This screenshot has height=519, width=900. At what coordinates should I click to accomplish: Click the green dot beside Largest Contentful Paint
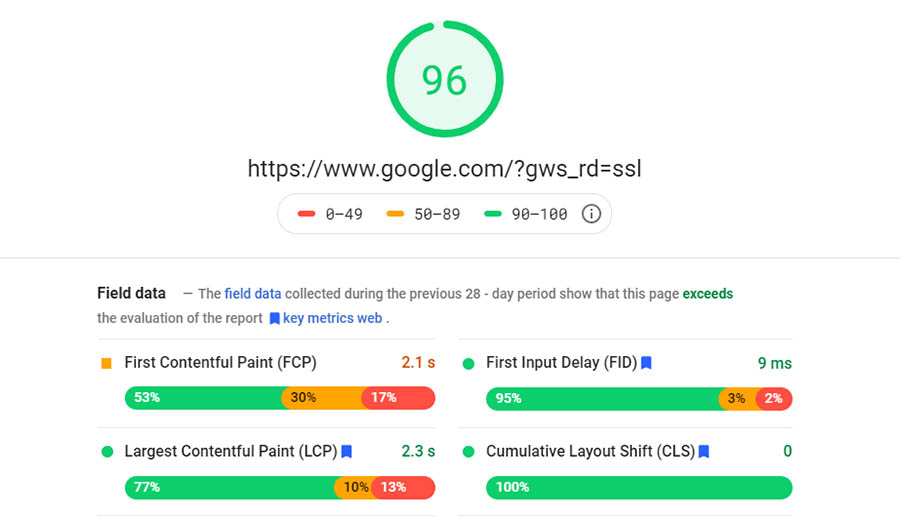(107, 452)
